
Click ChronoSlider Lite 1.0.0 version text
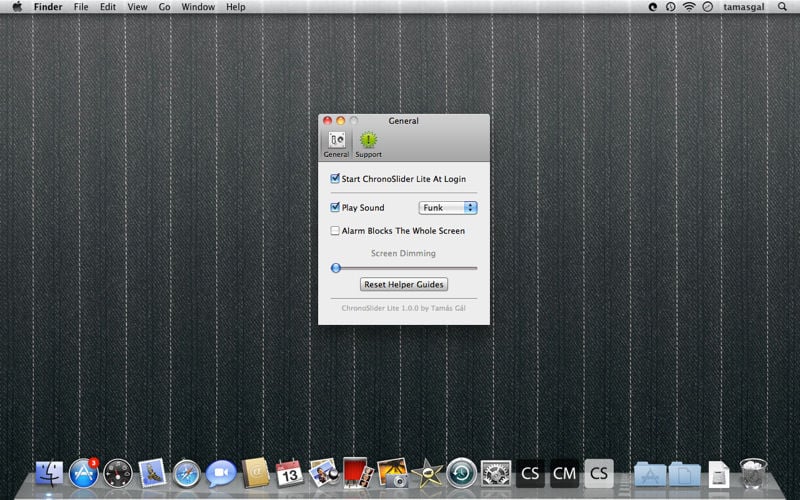404,308
